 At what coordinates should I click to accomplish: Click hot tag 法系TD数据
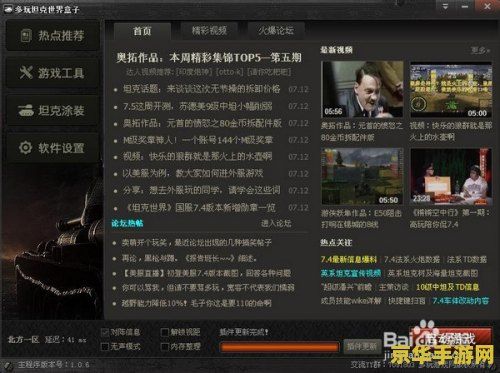pos(467,259)
